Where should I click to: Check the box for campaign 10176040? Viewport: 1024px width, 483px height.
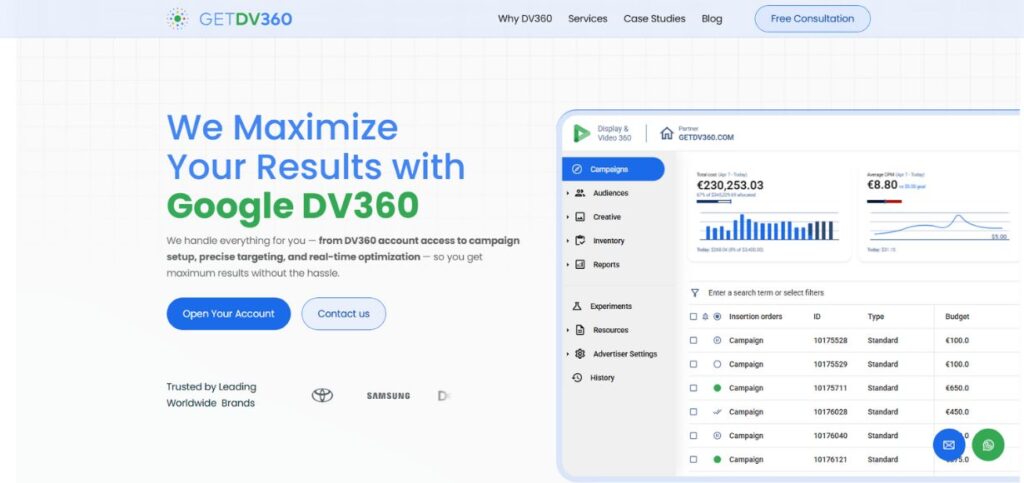pyautogui.click(x=694, y=435)
